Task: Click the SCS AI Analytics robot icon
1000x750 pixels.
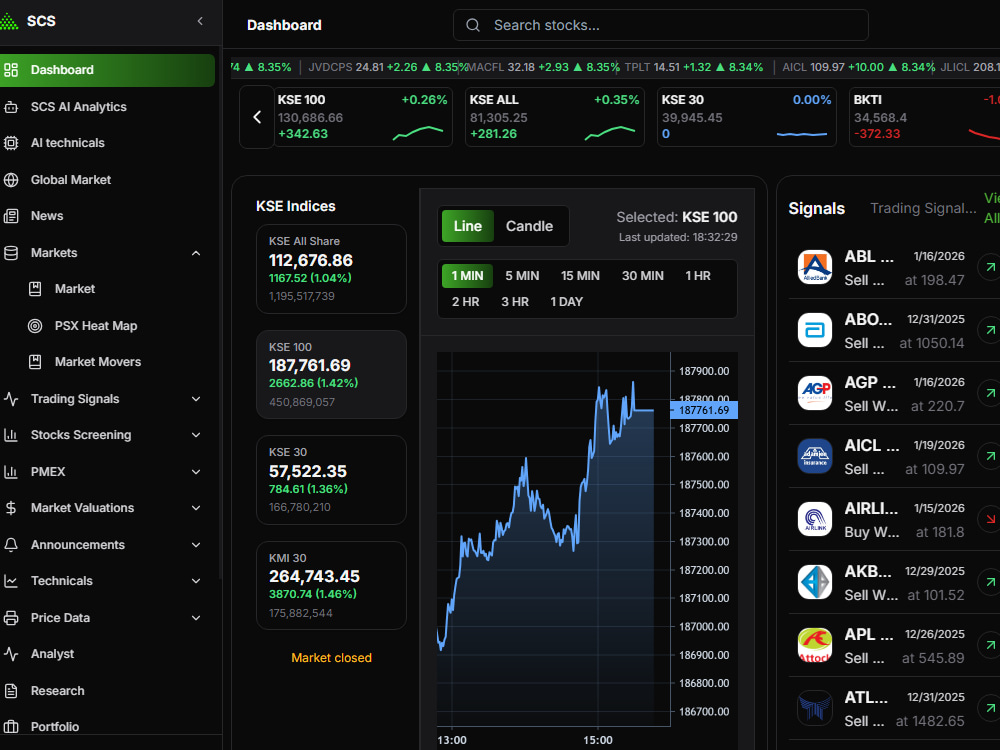Action: [x=11, y=107]
